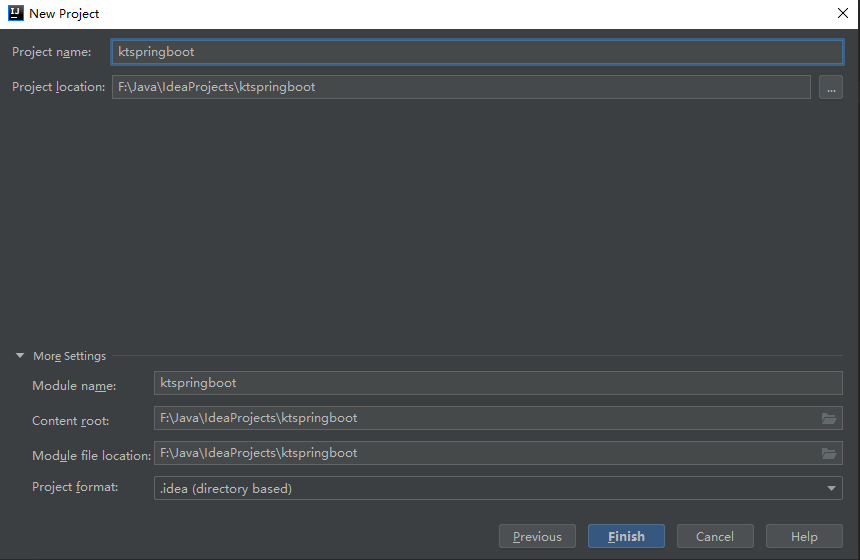
Task: Click the Project location label
Action: pyautogui.click(x=59, y=87)
